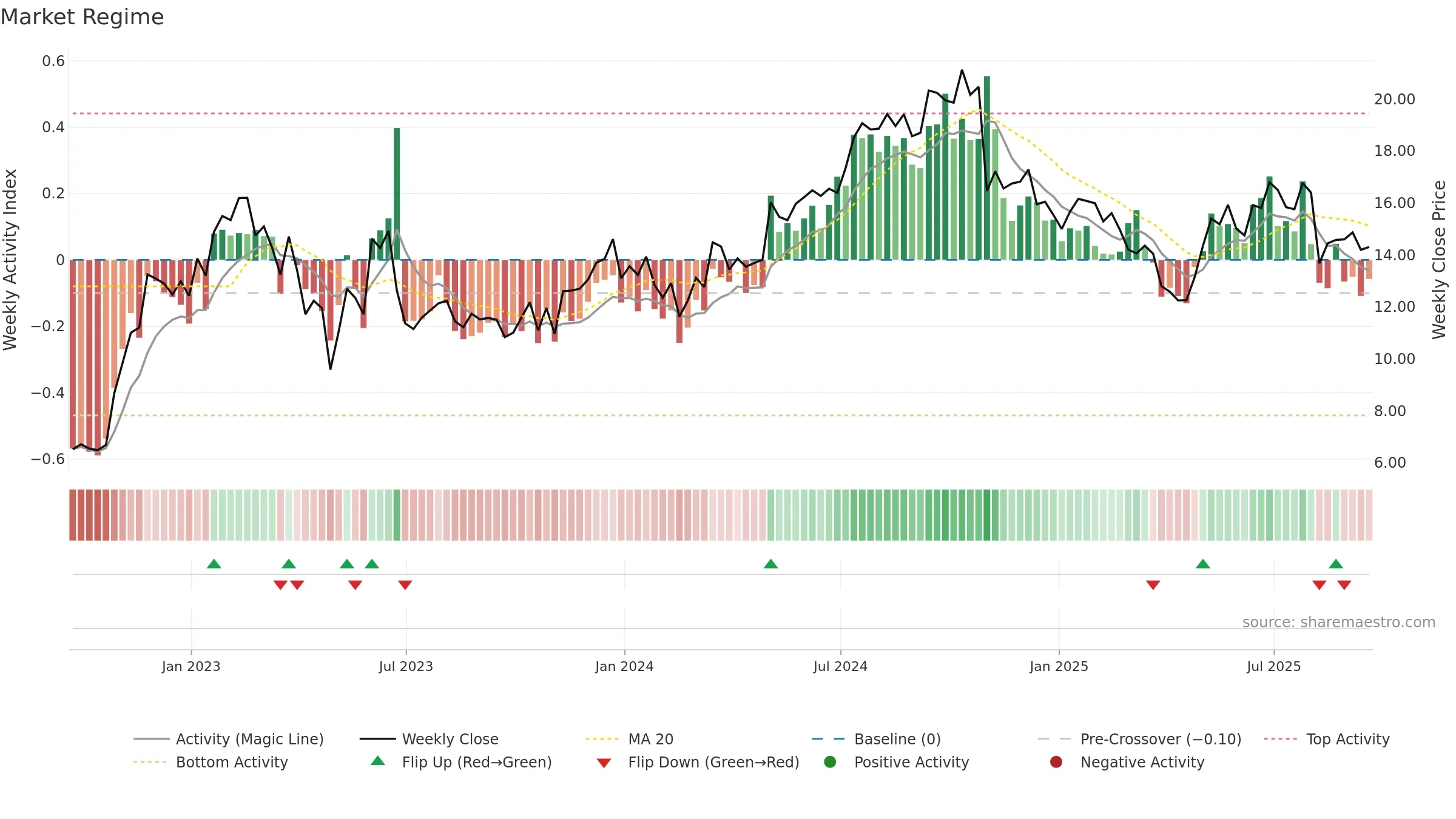Viewport: 1456px width, 819px height.
Task: Click the green circle Positive Activity legend icon
Action: click(x=830, y=762)
